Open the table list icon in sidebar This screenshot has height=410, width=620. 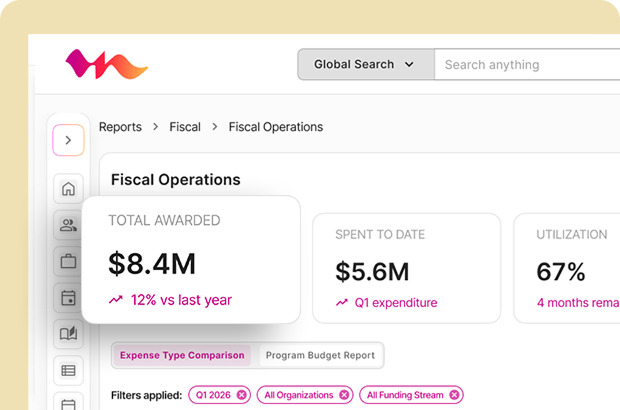tap(68, 370)
